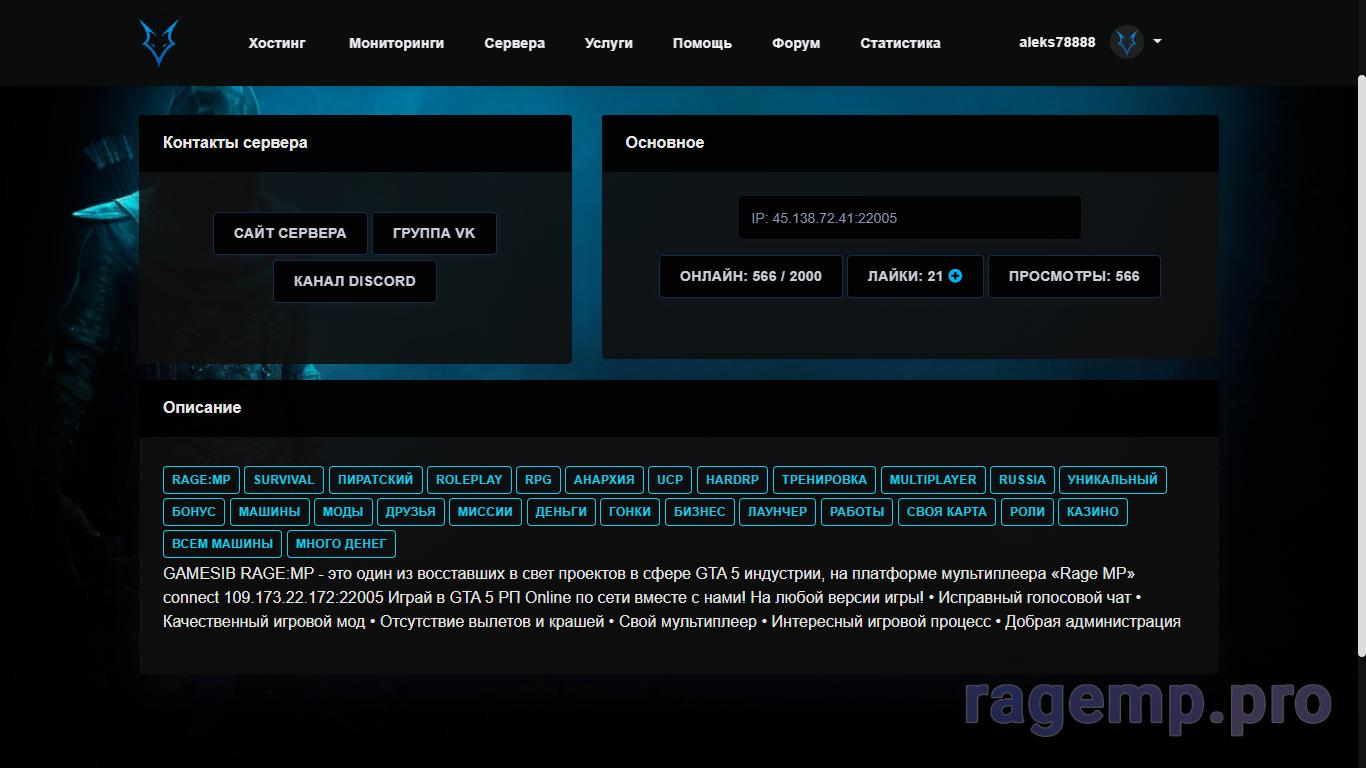Click the Основное heading

pos(665,143)
